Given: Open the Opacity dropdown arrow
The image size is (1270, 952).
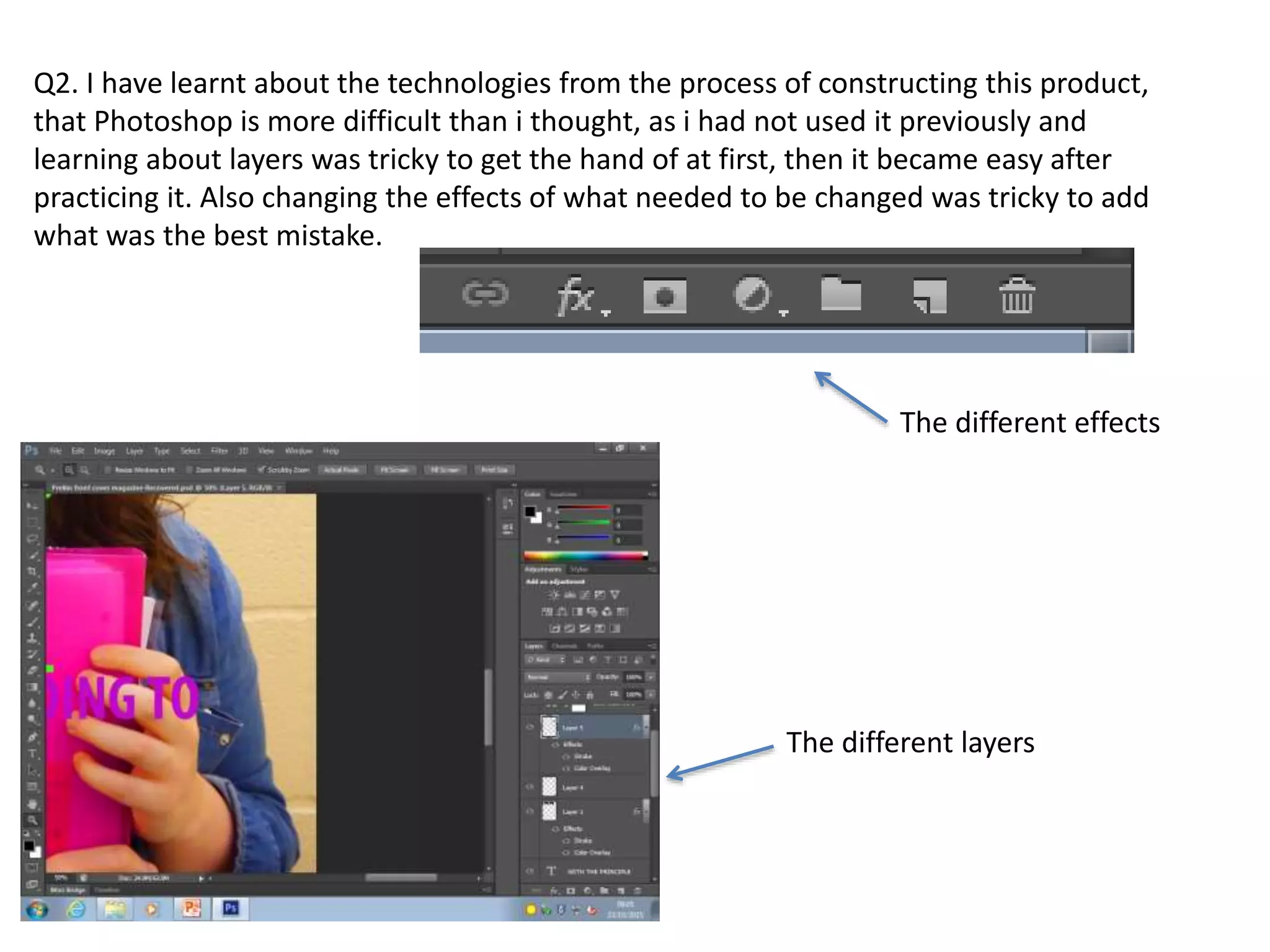Looking at the screenshot, I should (x=651, y=677).
